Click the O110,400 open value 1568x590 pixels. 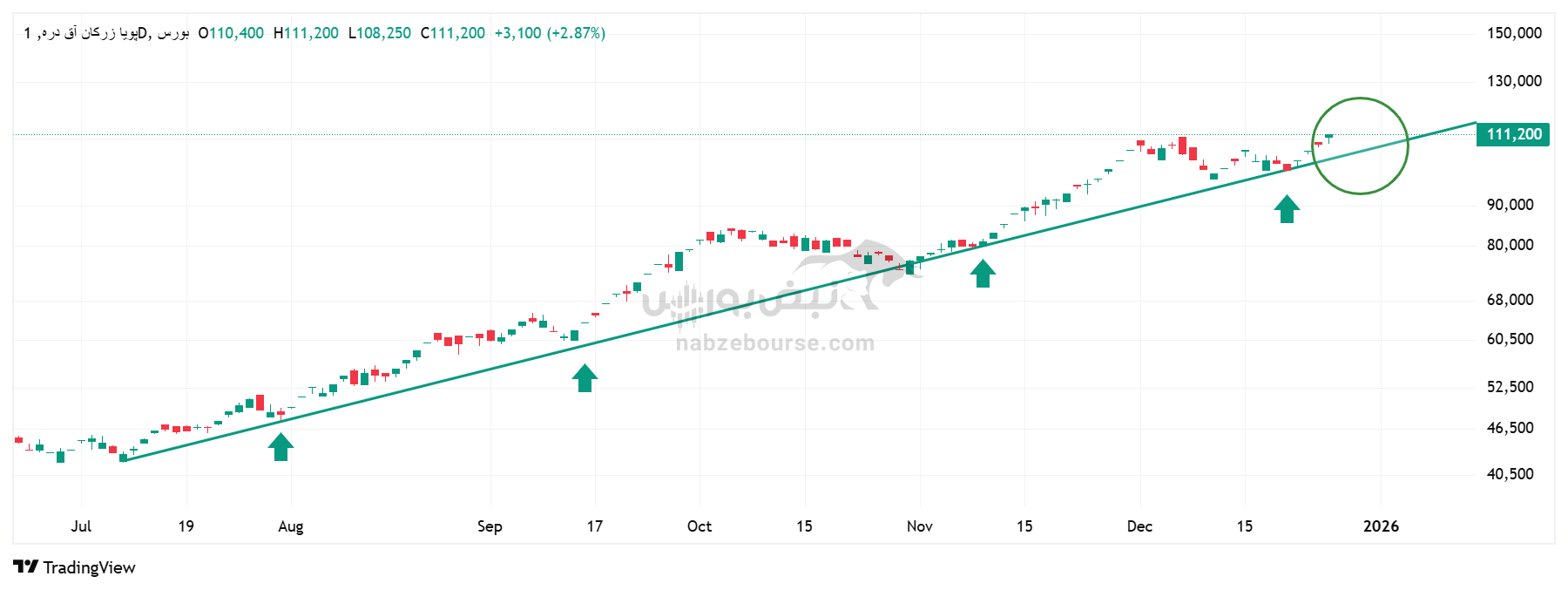point(231,33)
